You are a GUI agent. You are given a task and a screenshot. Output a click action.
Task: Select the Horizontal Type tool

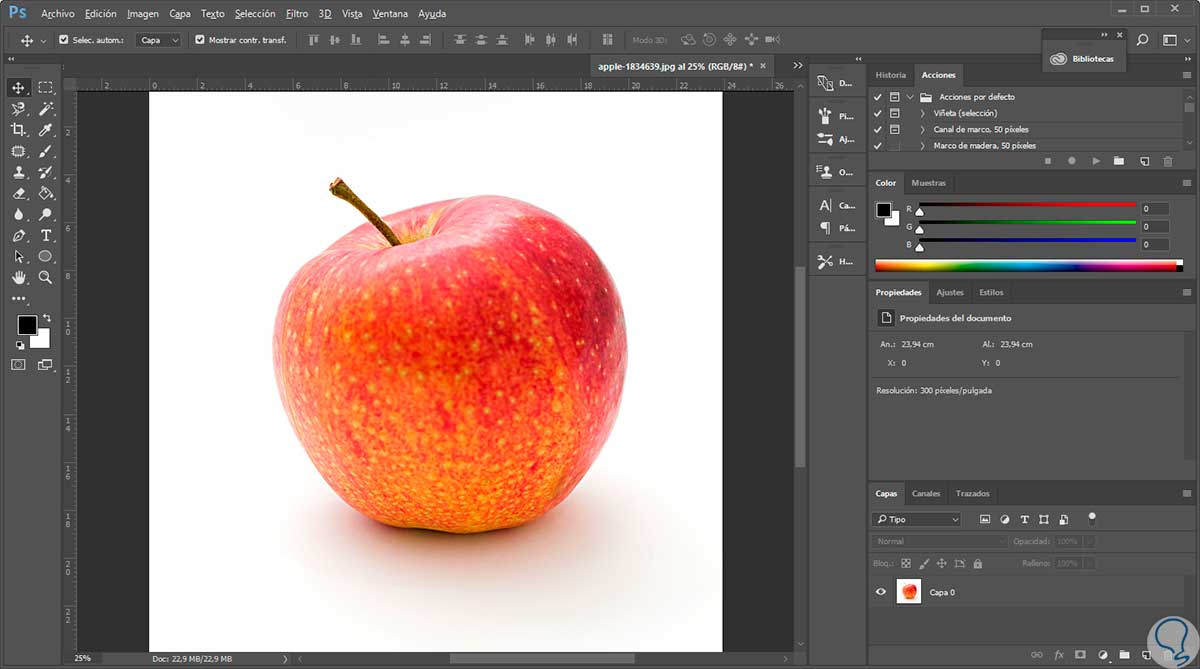[46, 236]
